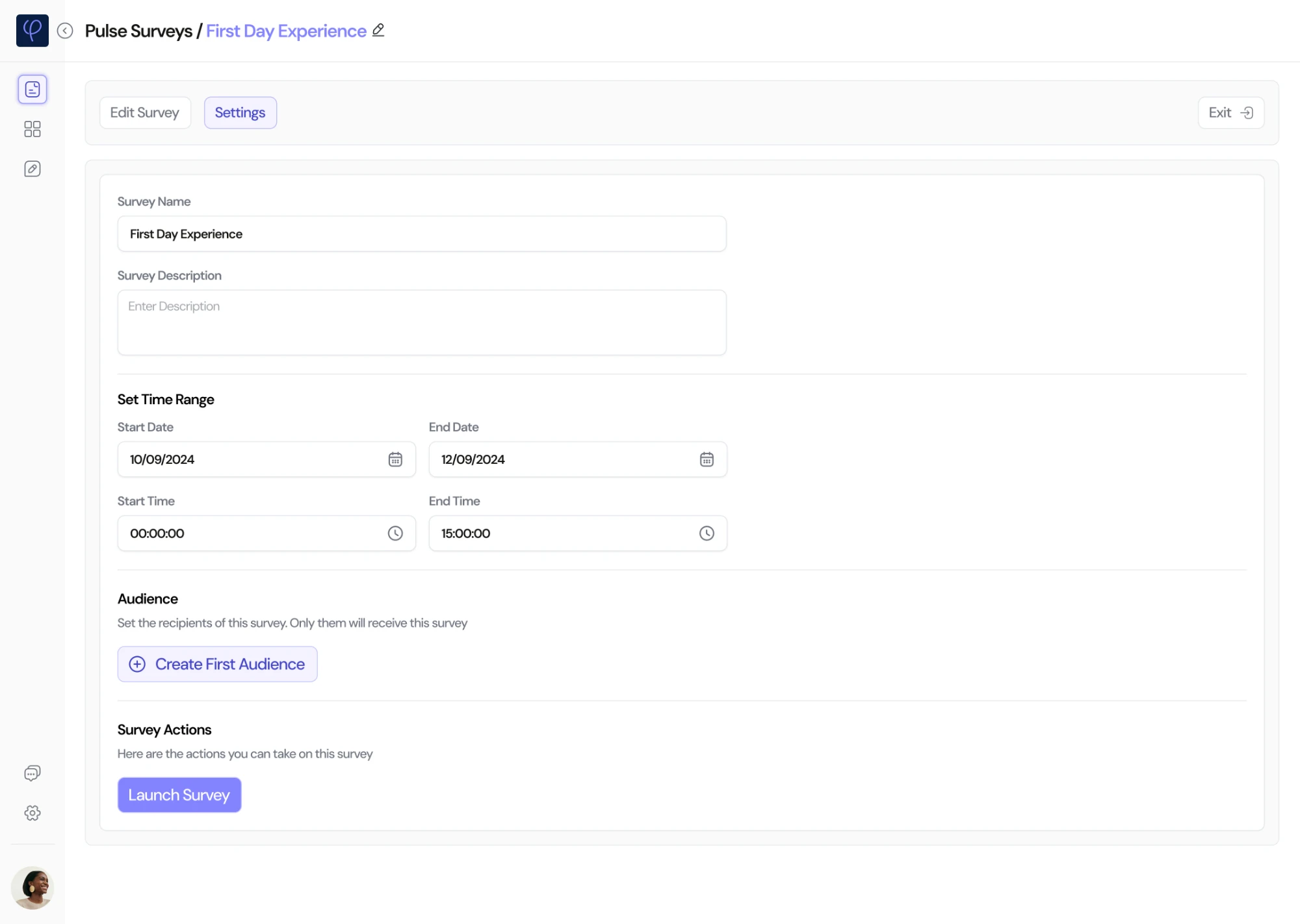
Task: Open the settings gear icon in sidebar
Action: (x=32, y=813)
